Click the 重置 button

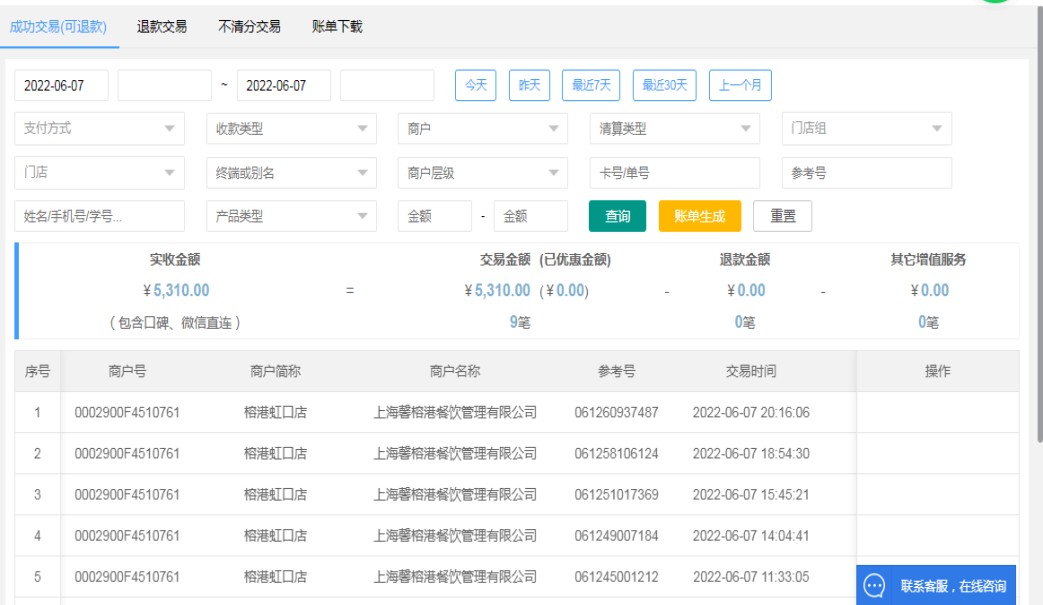782,216
